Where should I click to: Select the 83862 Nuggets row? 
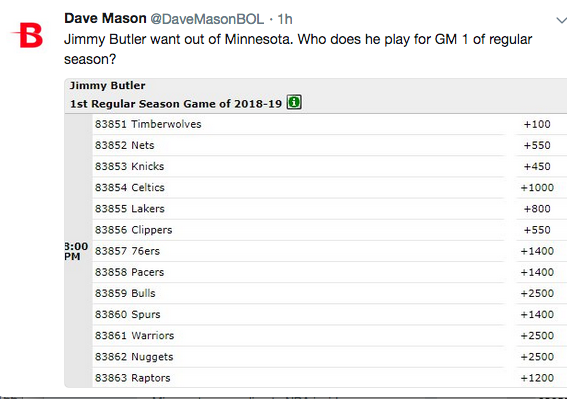click(x=298, y=357)
